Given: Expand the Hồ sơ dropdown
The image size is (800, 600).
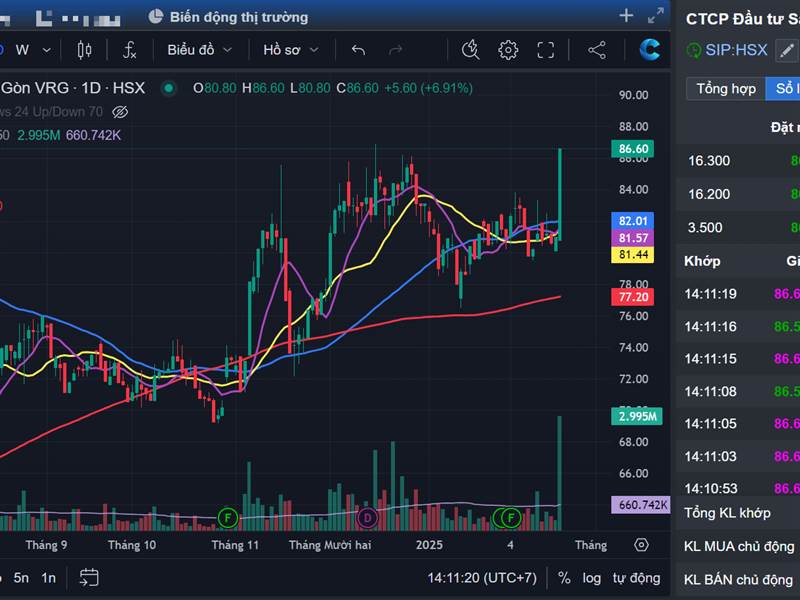Looking at the screenshot, I should [x=291, y=50].
